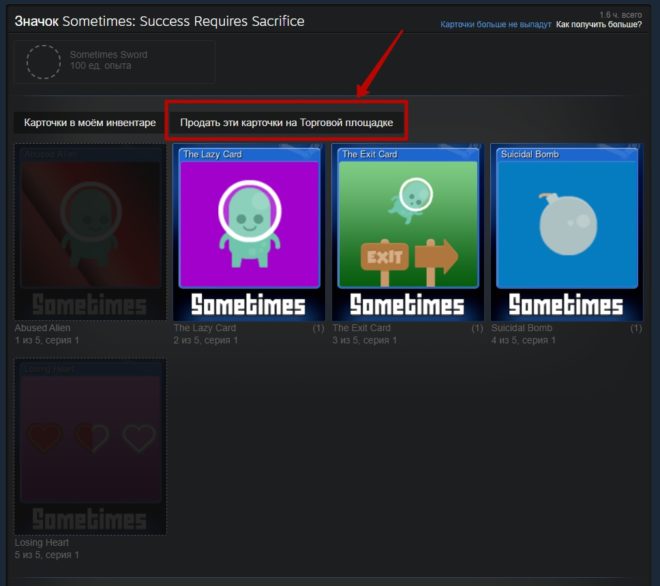Open 'Карточки в моём инвентаре' button
This screenshot has width=660, height=586.
point(90,123)
